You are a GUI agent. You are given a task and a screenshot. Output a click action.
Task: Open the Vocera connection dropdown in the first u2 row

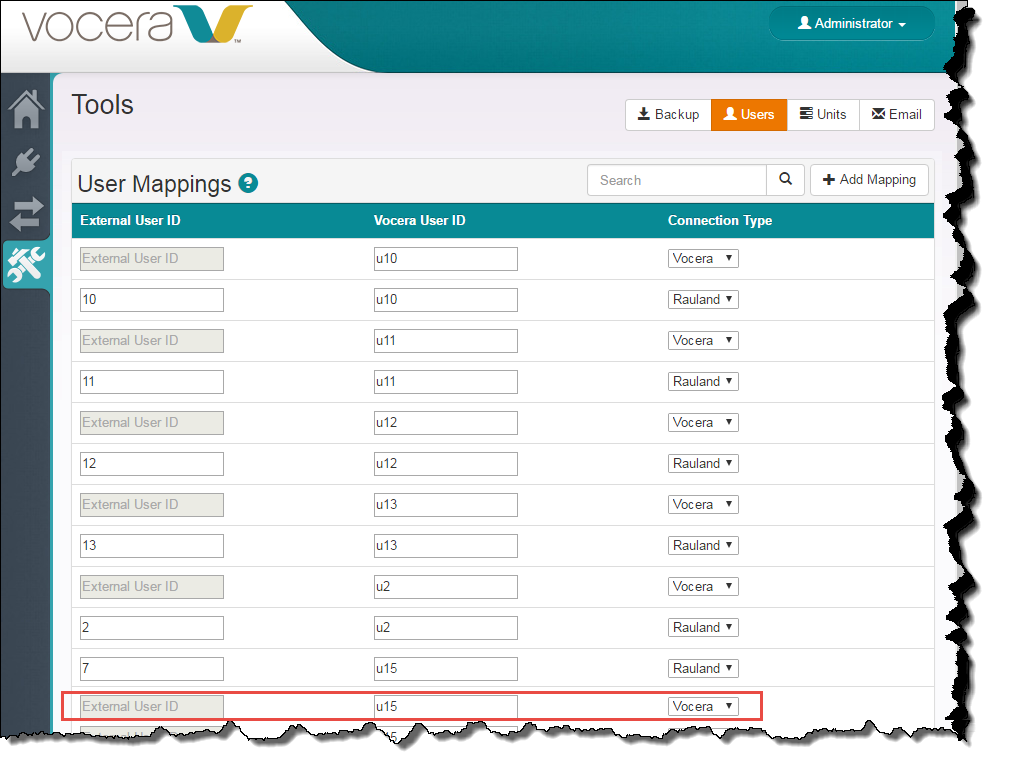click(703, 586)
